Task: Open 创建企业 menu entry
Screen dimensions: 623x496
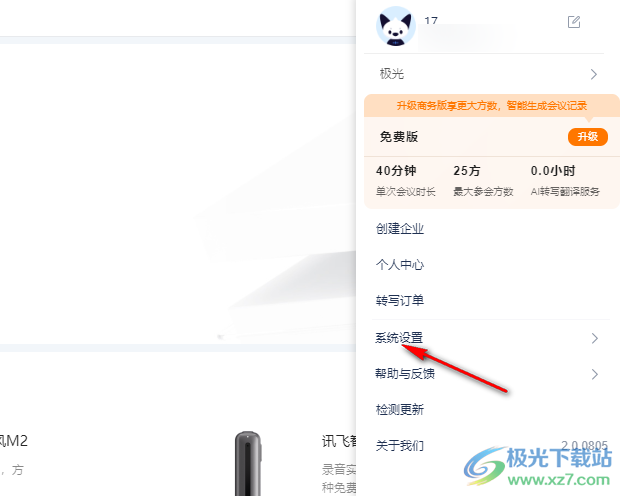Action: 400,229
